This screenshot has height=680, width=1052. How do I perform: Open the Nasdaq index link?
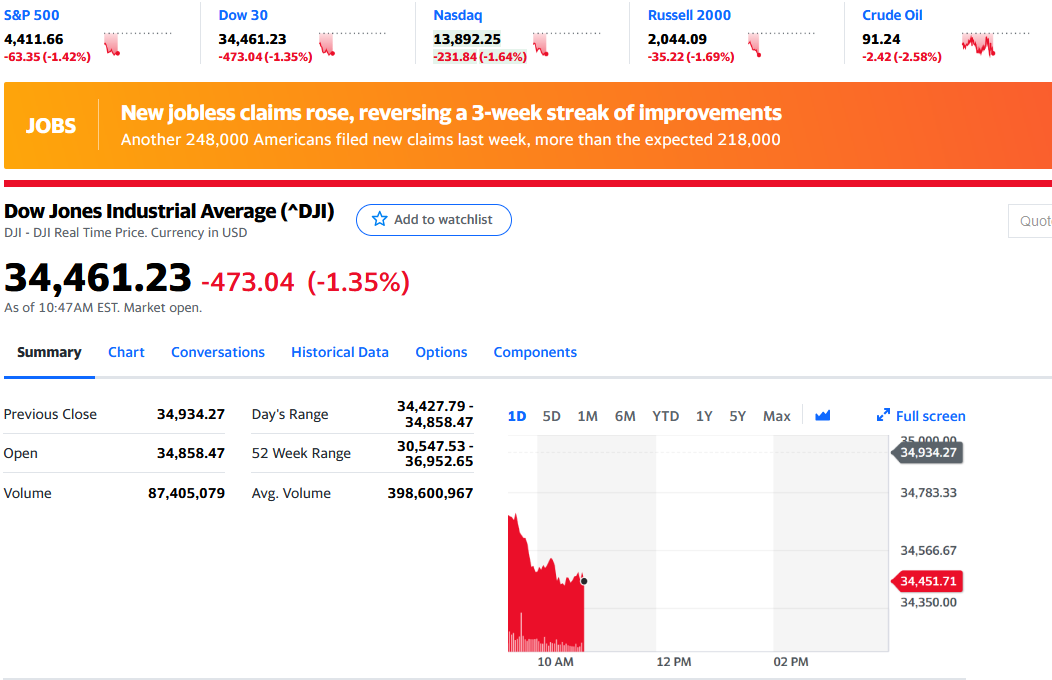click(458, 15)
